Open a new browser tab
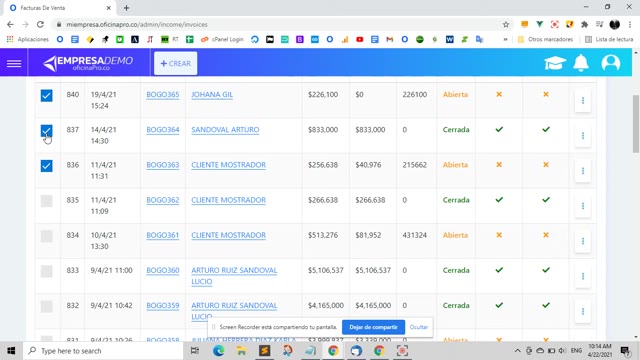Image resolution: width=640 pixels, height=360 pixels. coord(126,8)
